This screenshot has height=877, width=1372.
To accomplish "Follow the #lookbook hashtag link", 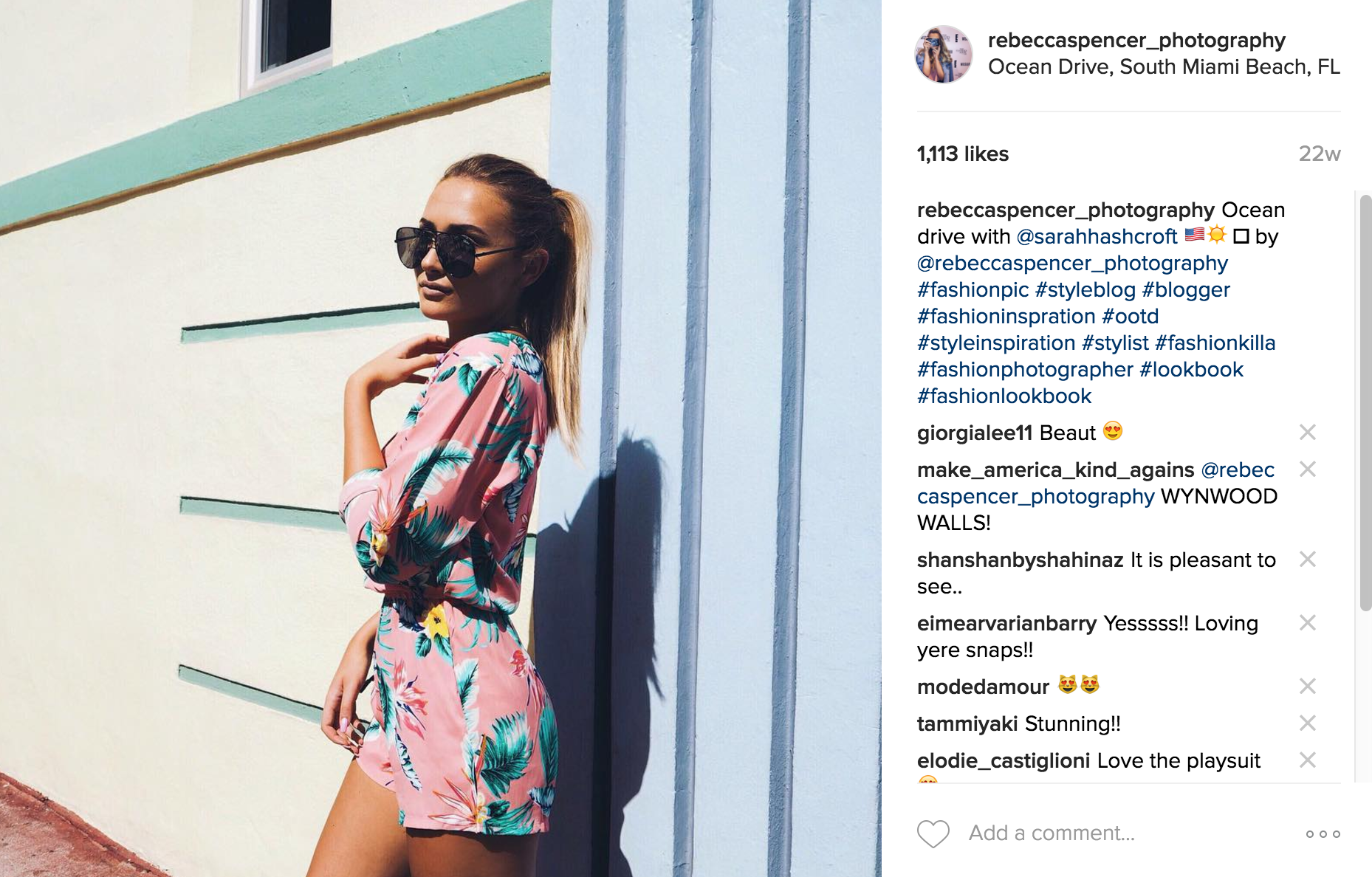I will [1191, 369].
